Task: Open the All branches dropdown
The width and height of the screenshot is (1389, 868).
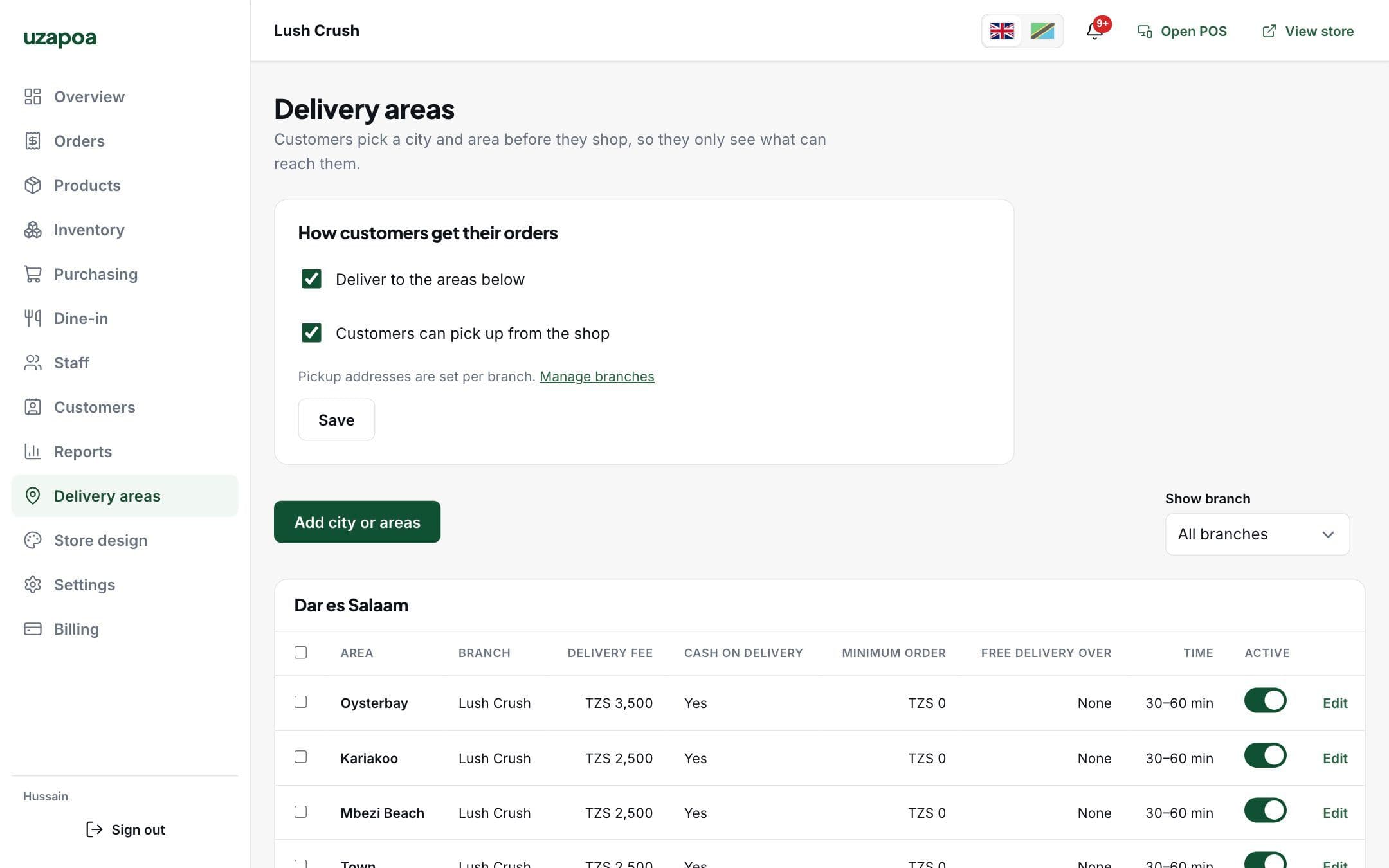Action: tap(1257, 534)
